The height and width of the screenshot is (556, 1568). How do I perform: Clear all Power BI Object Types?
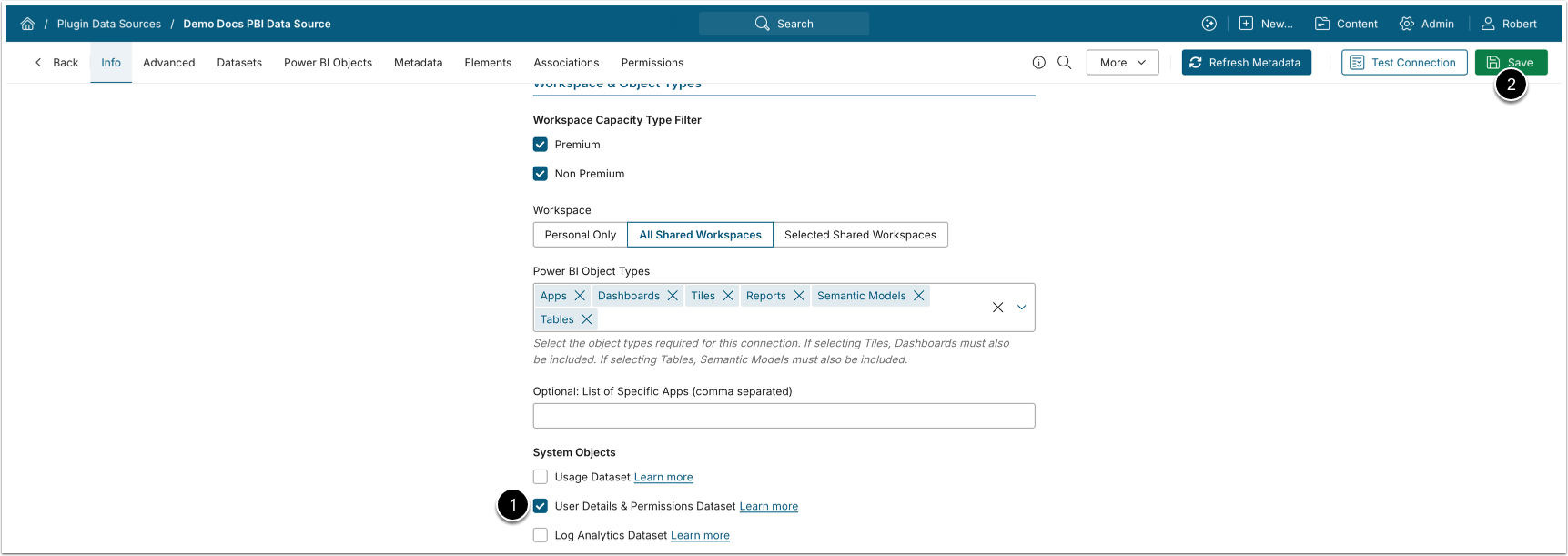pyautogui.click(x=997, y=308)
